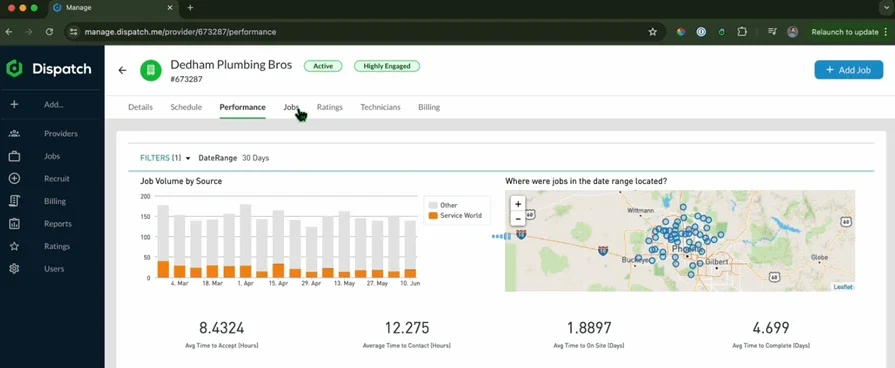Open Providers via its people icon
Image resolution: width=895 pixels, height=368 pixels.
(x=14, y=134)
